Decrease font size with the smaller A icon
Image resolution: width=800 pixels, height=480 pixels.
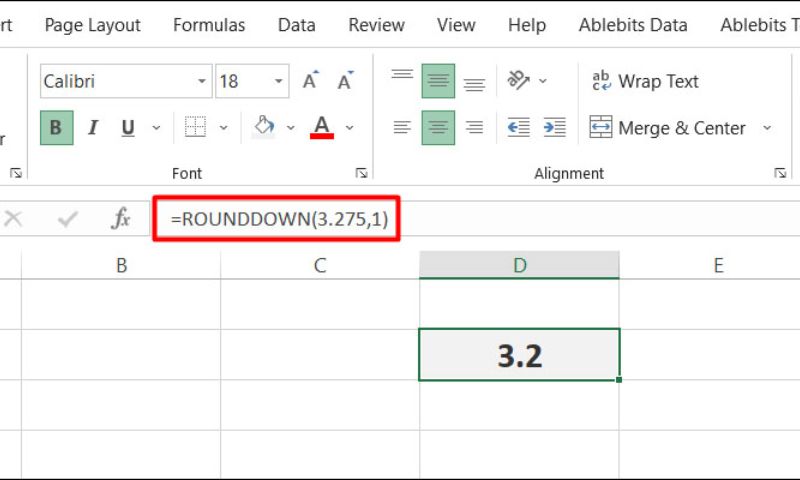tap(345, 81)
